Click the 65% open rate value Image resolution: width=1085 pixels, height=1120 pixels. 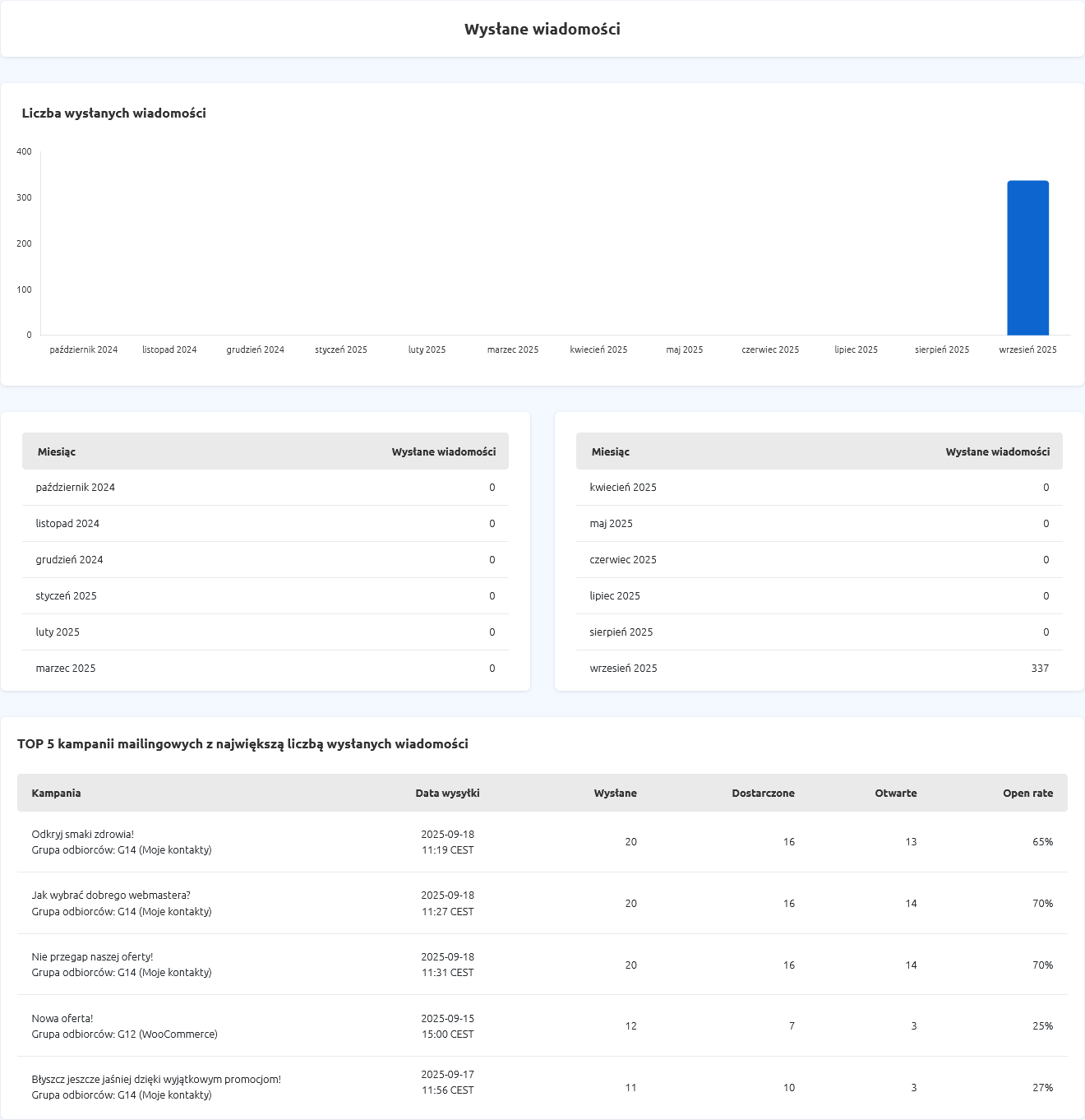pos(1042,842)
